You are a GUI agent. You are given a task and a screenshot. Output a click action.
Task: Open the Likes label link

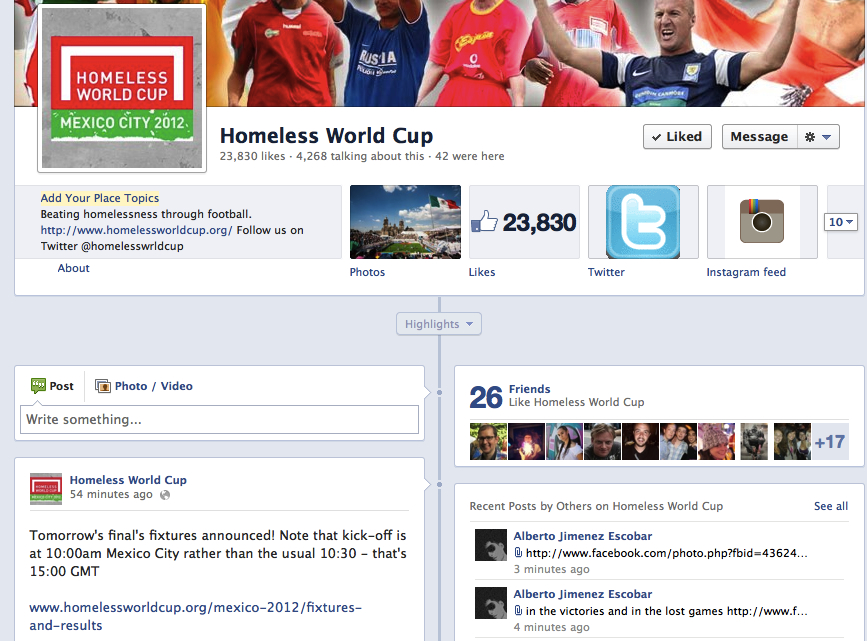pyautogui.click(x=482, y=272)
